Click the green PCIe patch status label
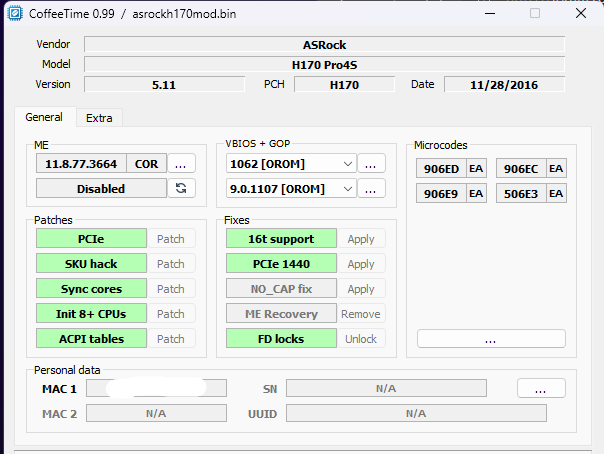This screenshot has width=604, height=454. tap(91, 239)
